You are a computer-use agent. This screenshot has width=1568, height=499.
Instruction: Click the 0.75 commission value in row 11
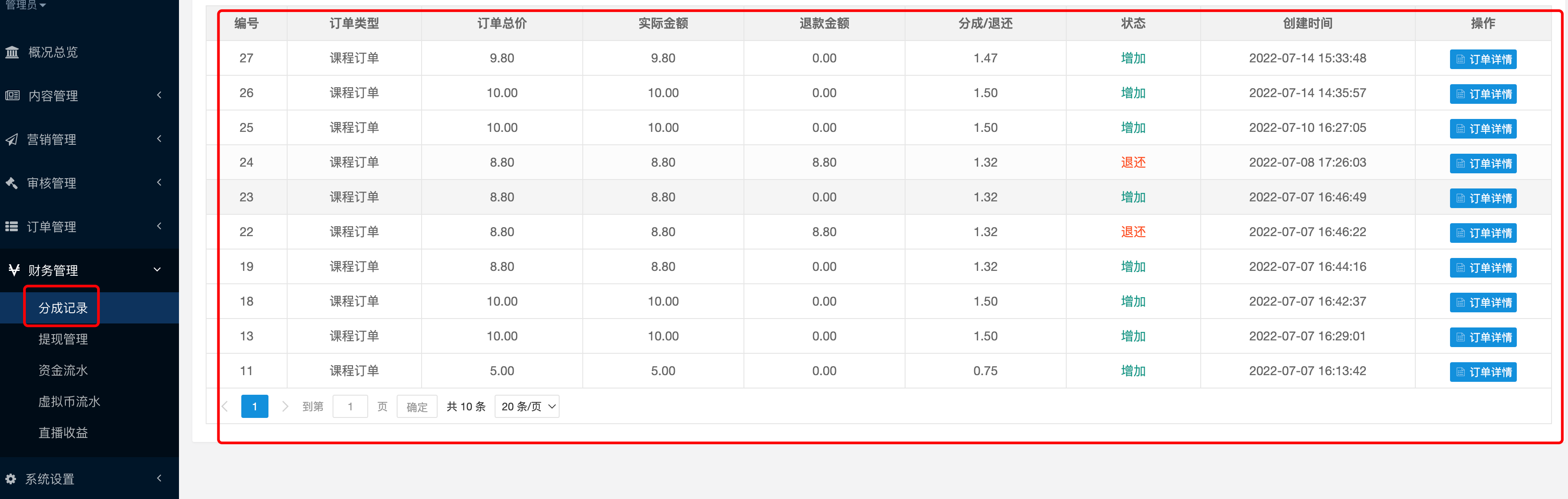[986, 370]
